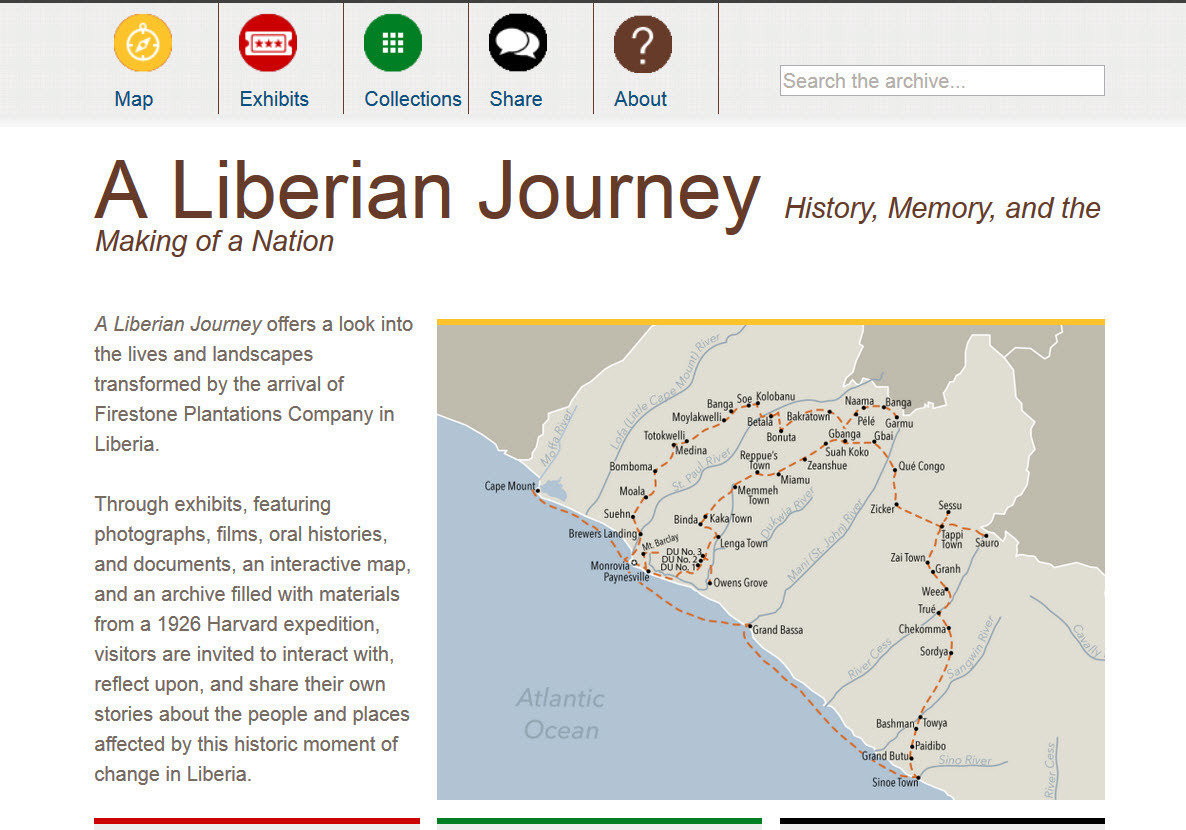Click the Tappi Town label on the map
Viewport: 1186px width, 830px height.
point(952,539)
